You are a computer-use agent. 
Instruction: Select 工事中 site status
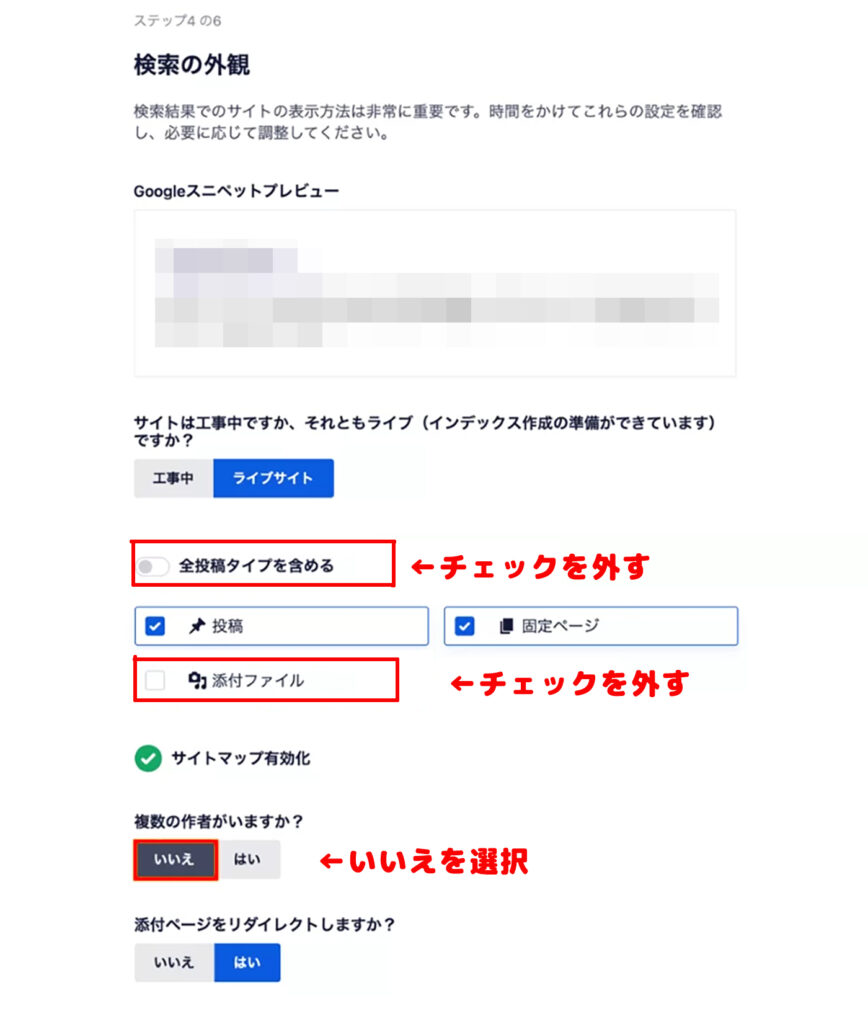[174, 478]
